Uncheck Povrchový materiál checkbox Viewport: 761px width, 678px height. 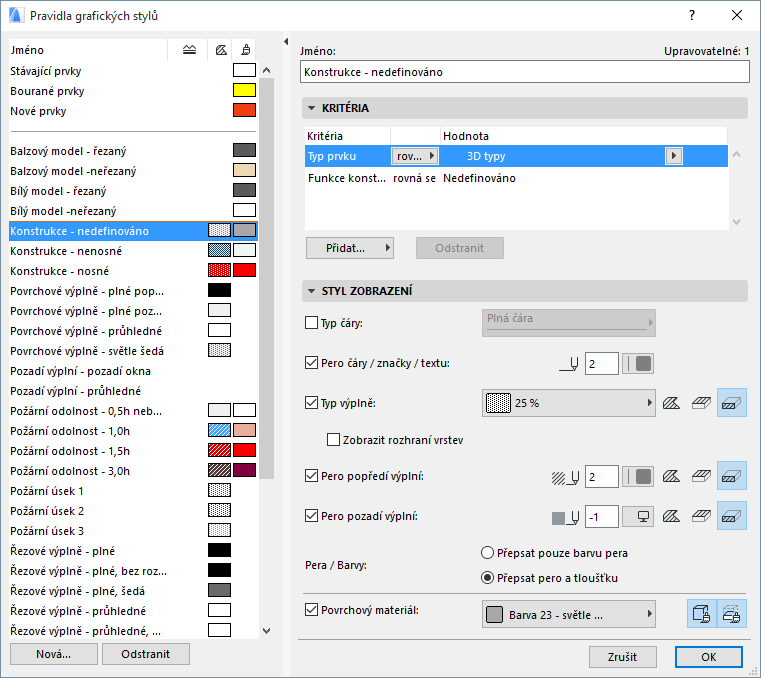[311, 610]
